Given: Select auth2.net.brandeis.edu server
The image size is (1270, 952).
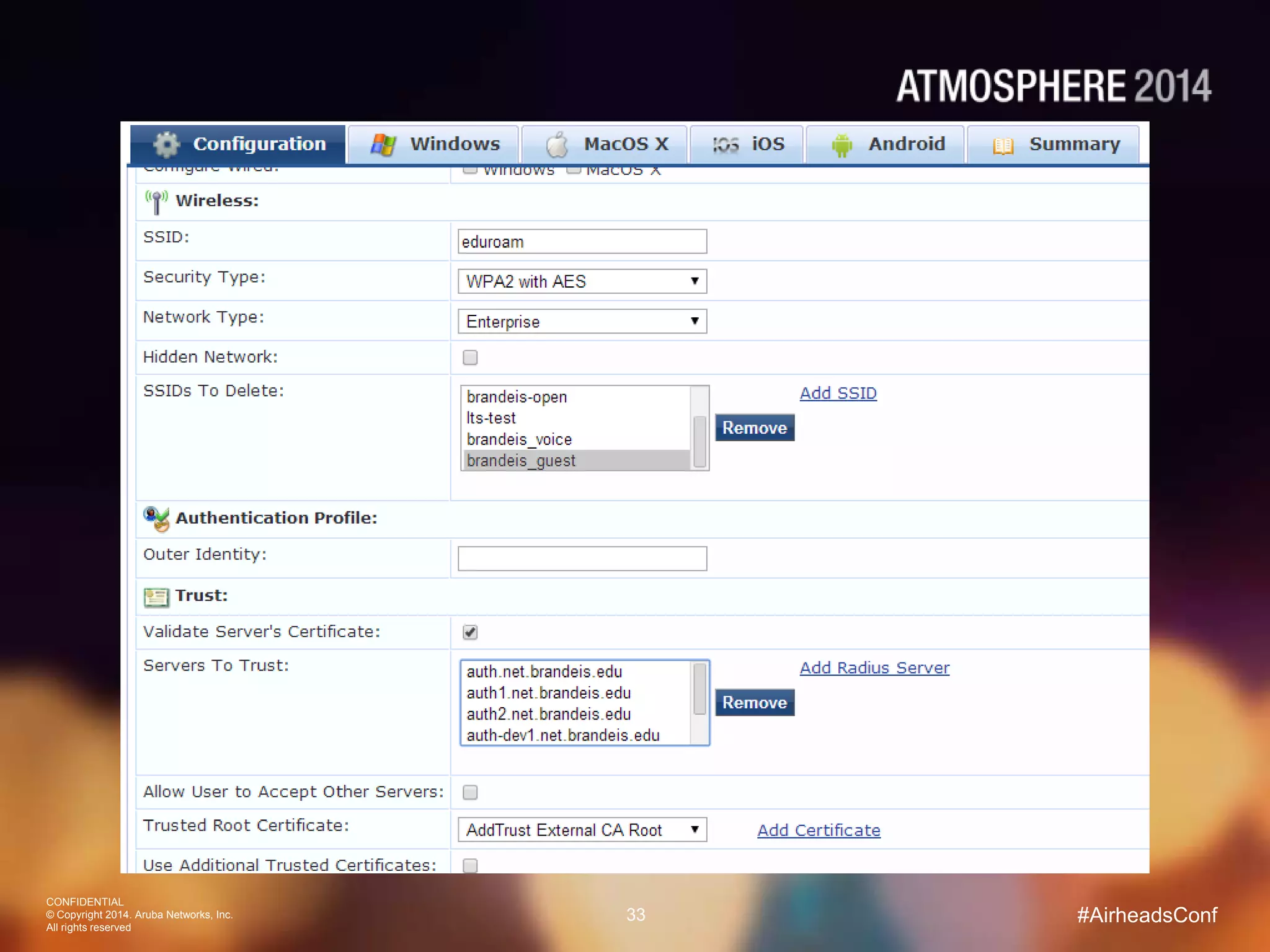Looking at the screenshot, I should coord(576,714).
